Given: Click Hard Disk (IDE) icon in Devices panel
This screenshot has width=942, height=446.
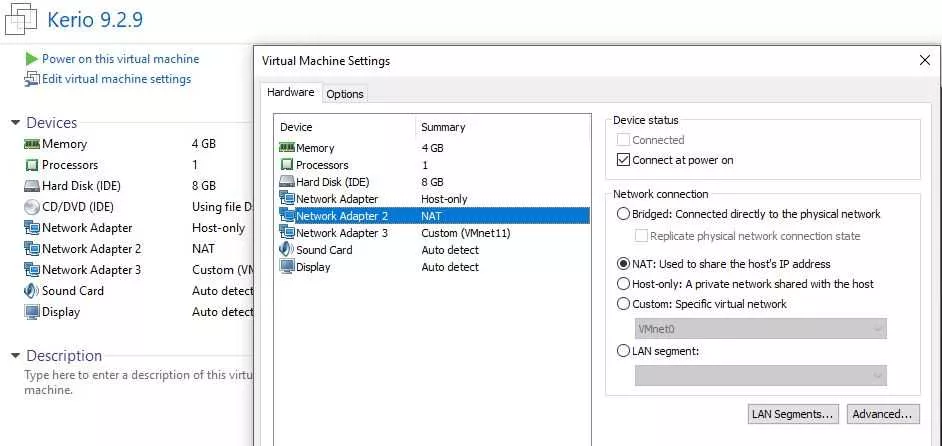Looking at the screenshot, I should tap(31, 186).
